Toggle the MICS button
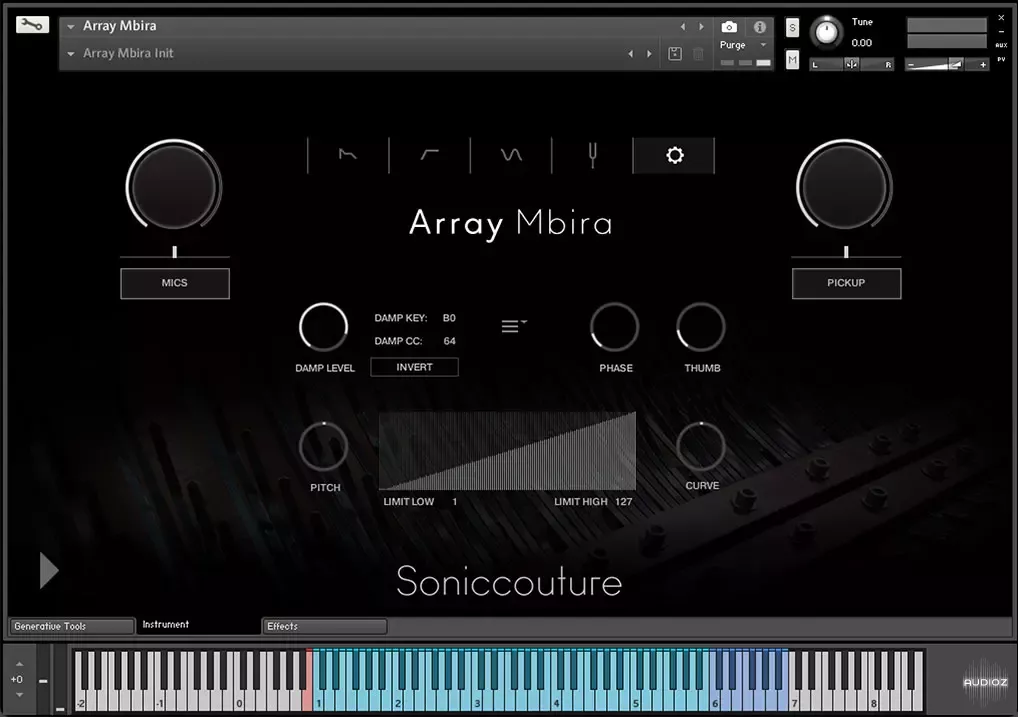1018x717 pixels. pyautogui.click(x=175, y=283)
